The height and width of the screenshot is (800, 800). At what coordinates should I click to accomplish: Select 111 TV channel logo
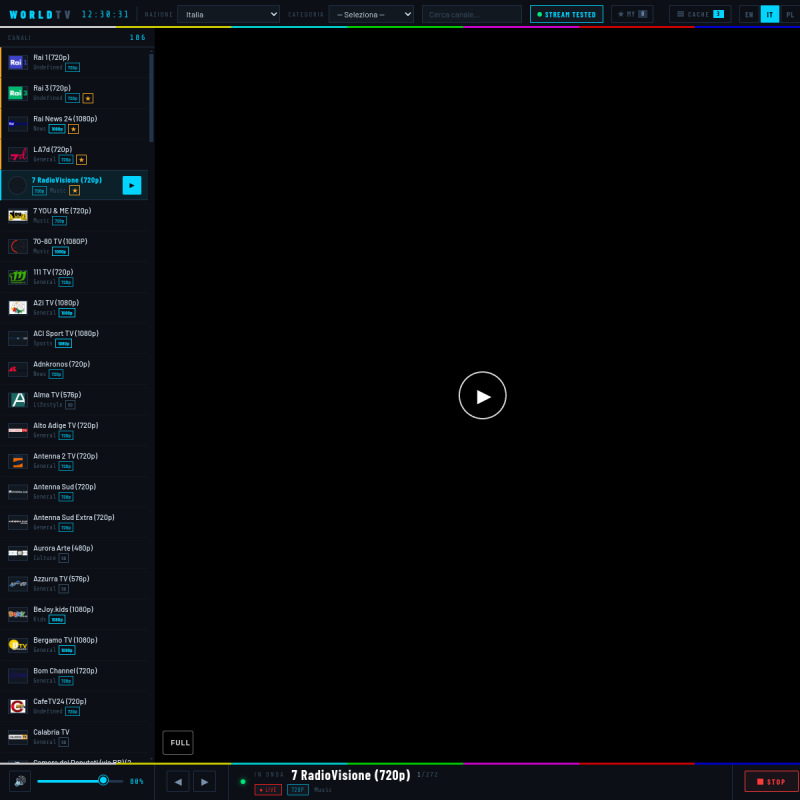click(18, 277)
